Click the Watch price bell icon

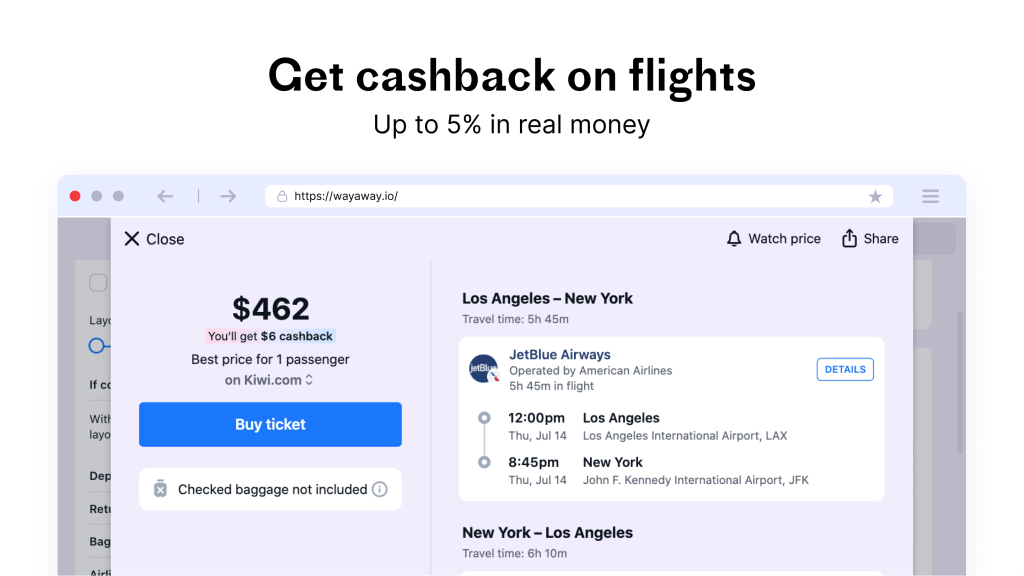point(734,239)
